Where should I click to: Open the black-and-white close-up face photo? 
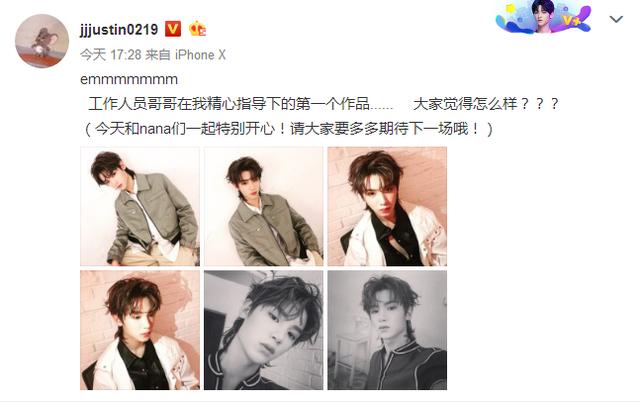point(264,330)
